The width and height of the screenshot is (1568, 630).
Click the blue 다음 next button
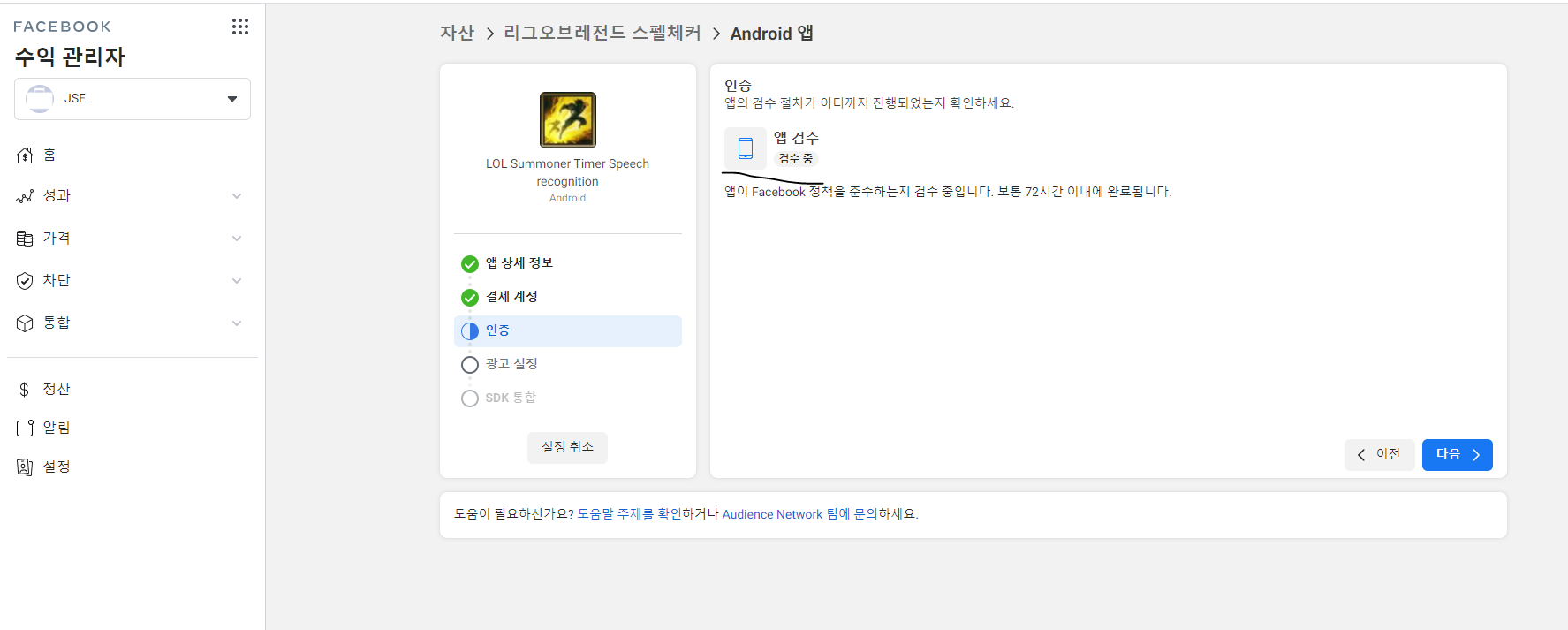1458,454
